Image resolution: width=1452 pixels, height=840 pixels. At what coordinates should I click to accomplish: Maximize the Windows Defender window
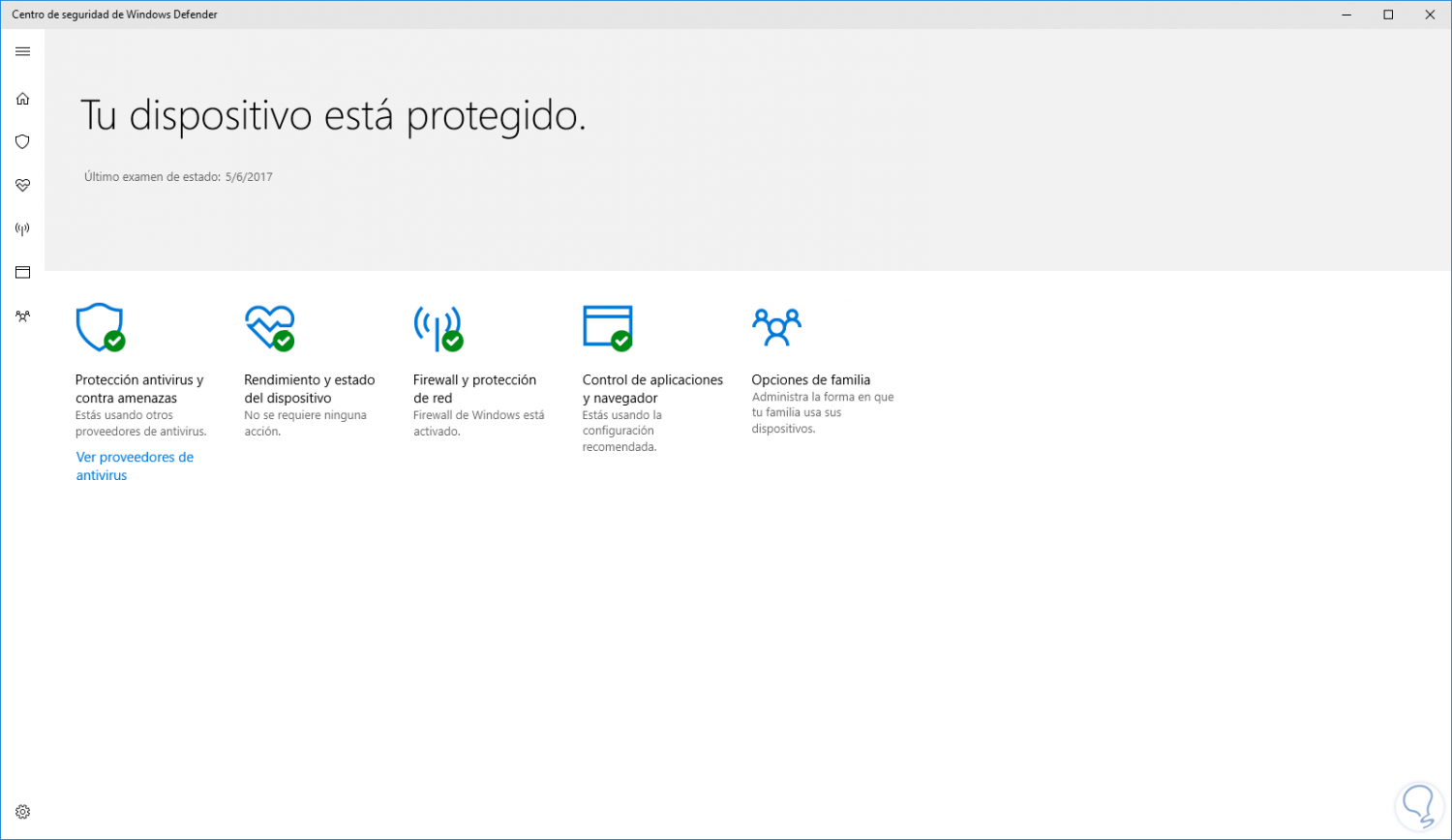tap(1388, 15)
